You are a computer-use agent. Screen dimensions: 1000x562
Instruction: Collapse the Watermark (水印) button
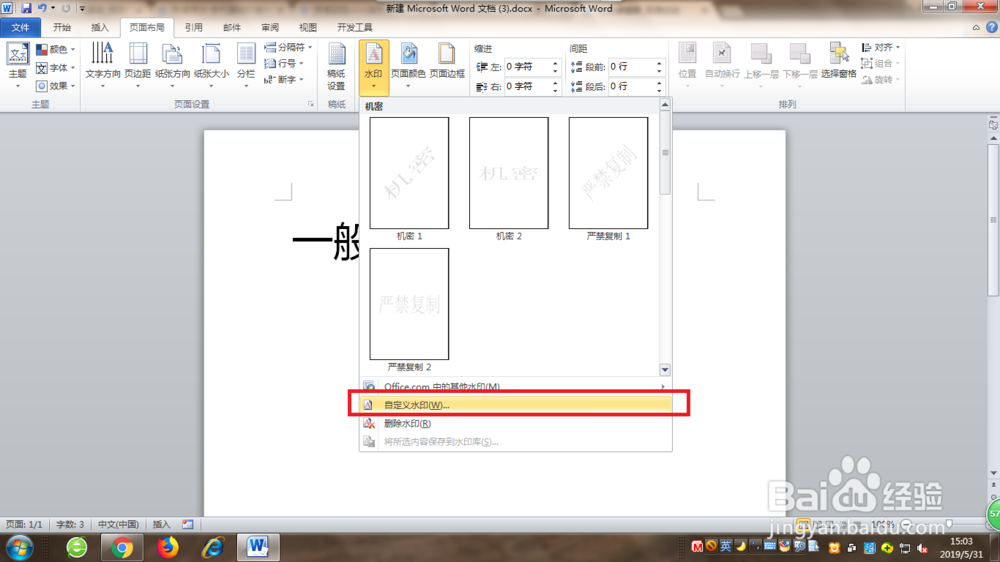[373, 68]
